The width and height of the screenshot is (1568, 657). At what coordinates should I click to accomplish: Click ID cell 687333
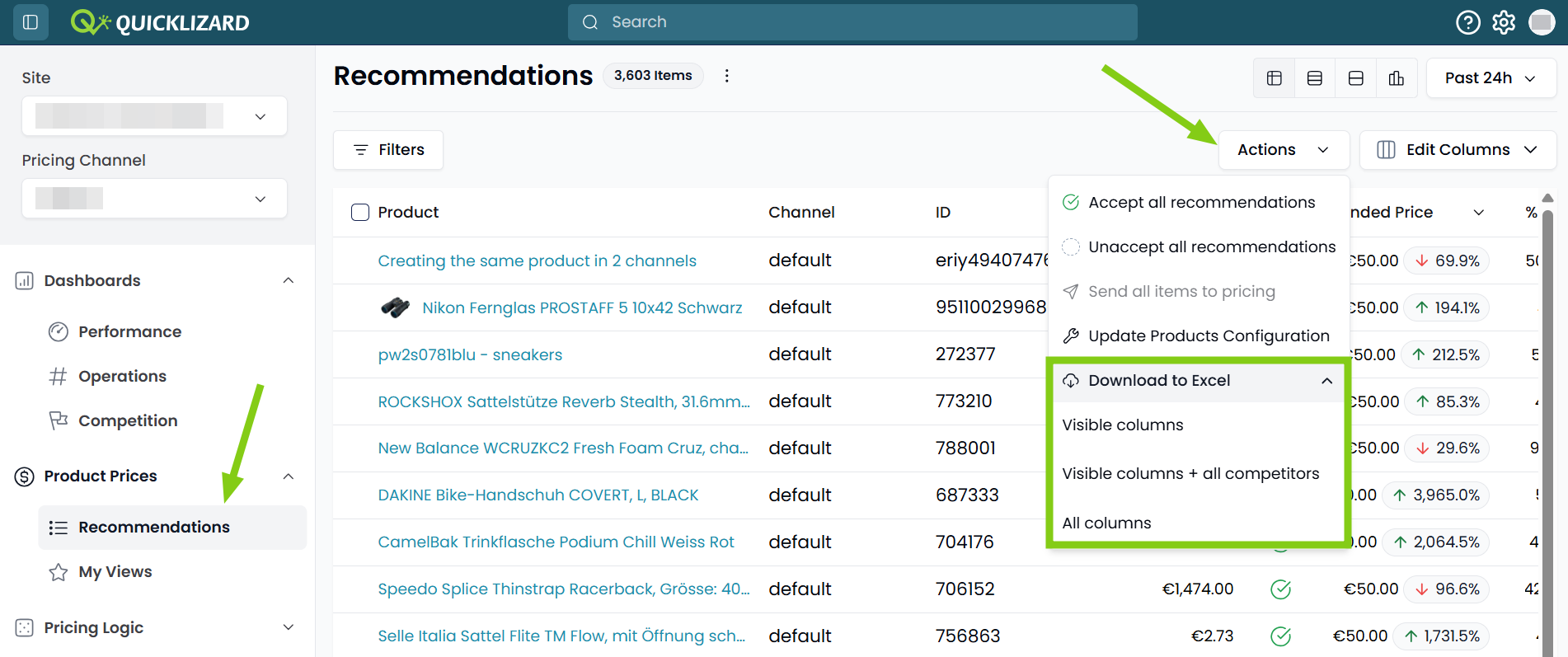click(x=967, y=495)
